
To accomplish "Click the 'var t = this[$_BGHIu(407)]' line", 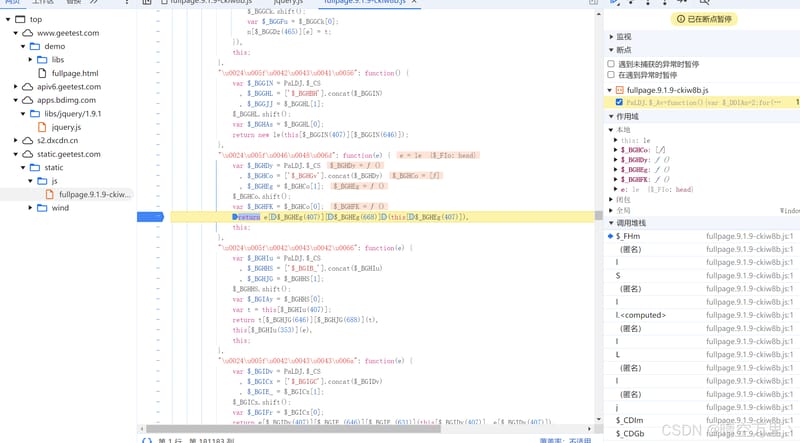I will (282, 310).
